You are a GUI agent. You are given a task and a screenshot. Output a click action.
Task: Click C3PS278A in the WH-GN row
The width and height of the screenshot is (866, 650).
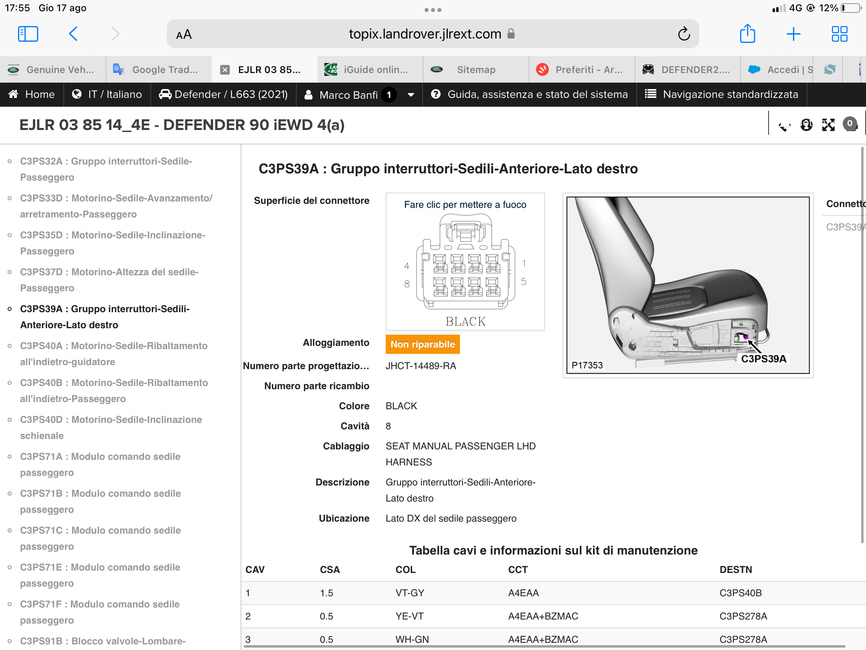pyautogui.click(x=743, y=640)
